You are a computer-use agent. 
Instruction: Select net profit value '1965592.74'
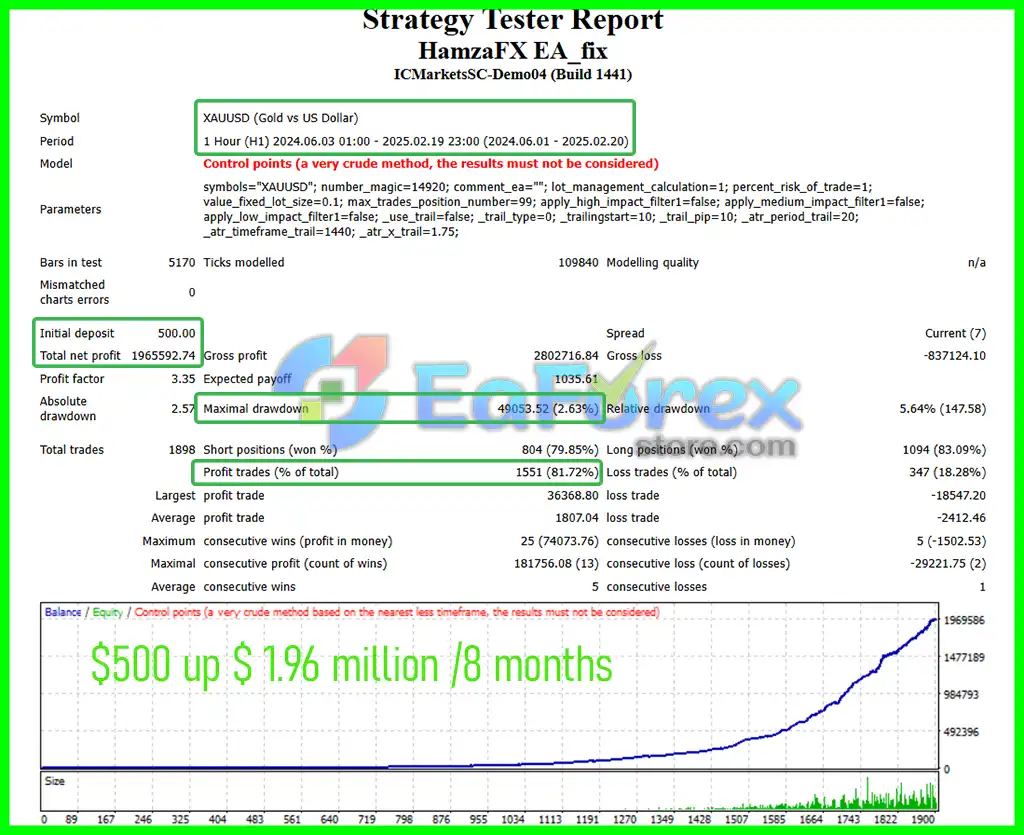coord(163,356)
